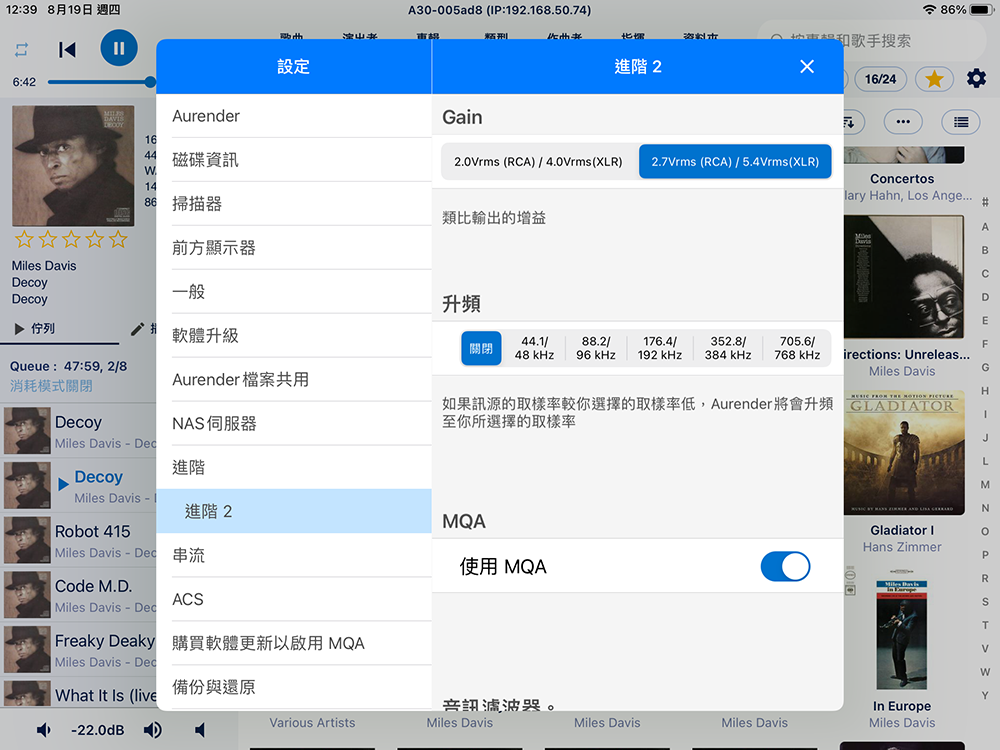Jump to # in alphabet index
1000x750 pixels.
click(x=985, y=203)
